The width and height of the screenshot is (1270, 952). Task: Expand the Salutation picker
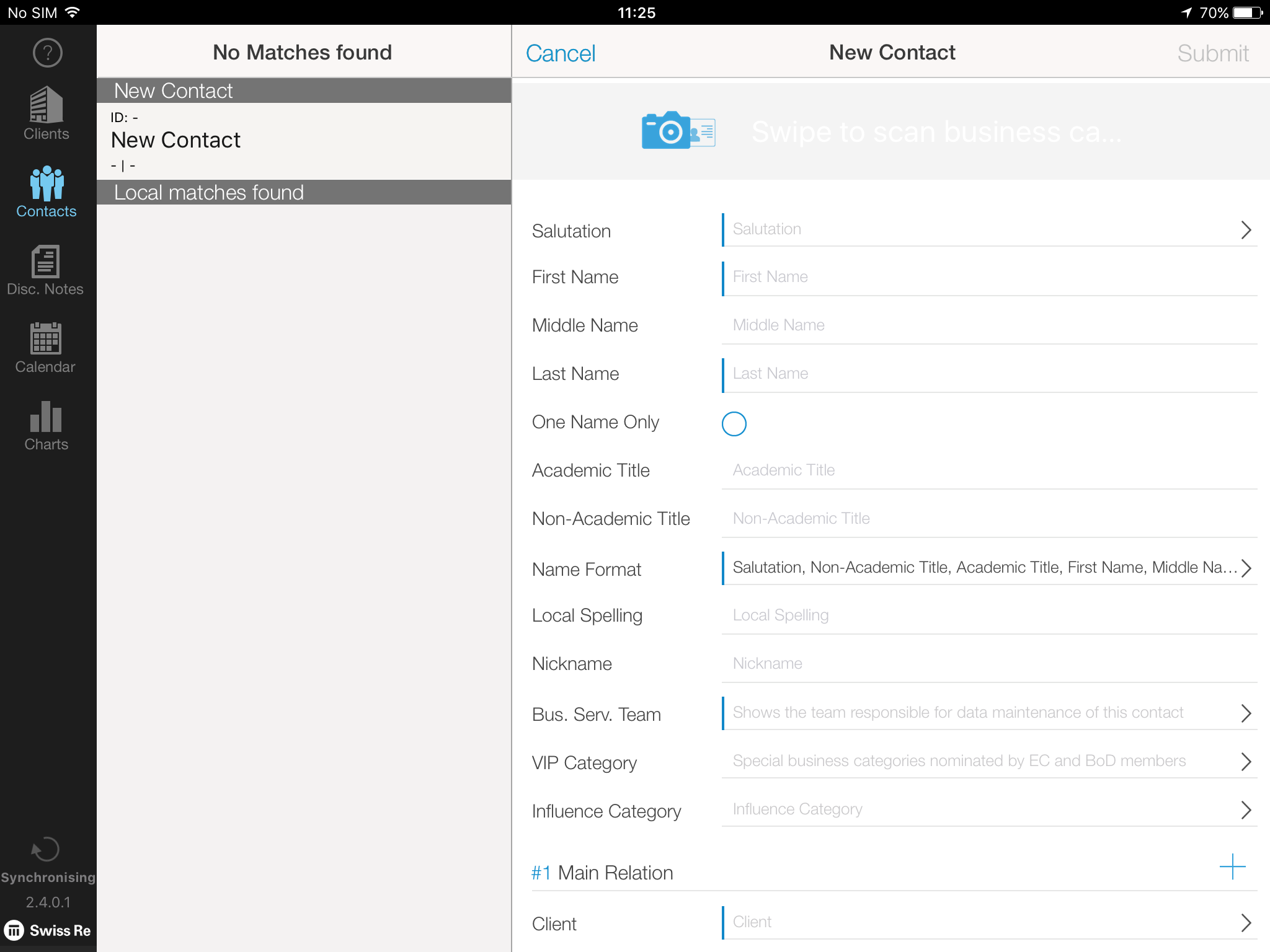click(990, 229)
